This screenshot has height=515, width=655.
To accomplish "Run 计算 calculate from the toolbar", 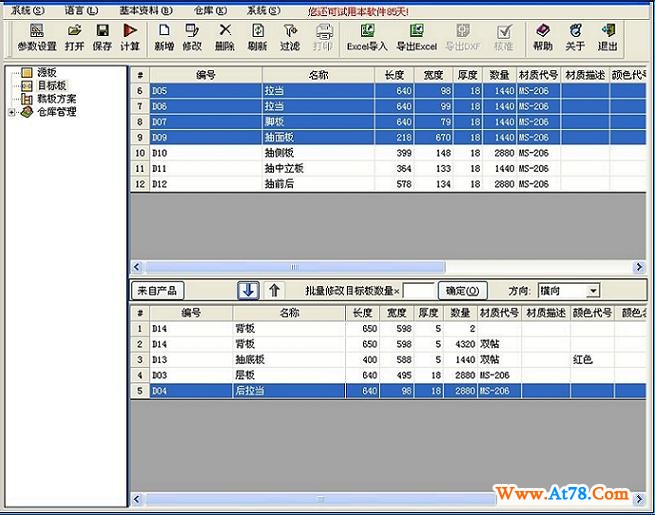I will pos(130,37).
